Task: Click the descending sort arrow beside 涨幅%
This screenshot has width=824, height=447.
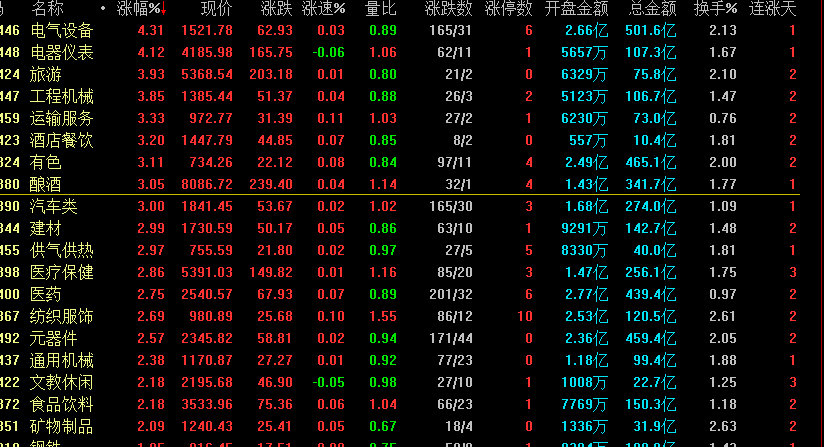Action: (x=165, y=10)
